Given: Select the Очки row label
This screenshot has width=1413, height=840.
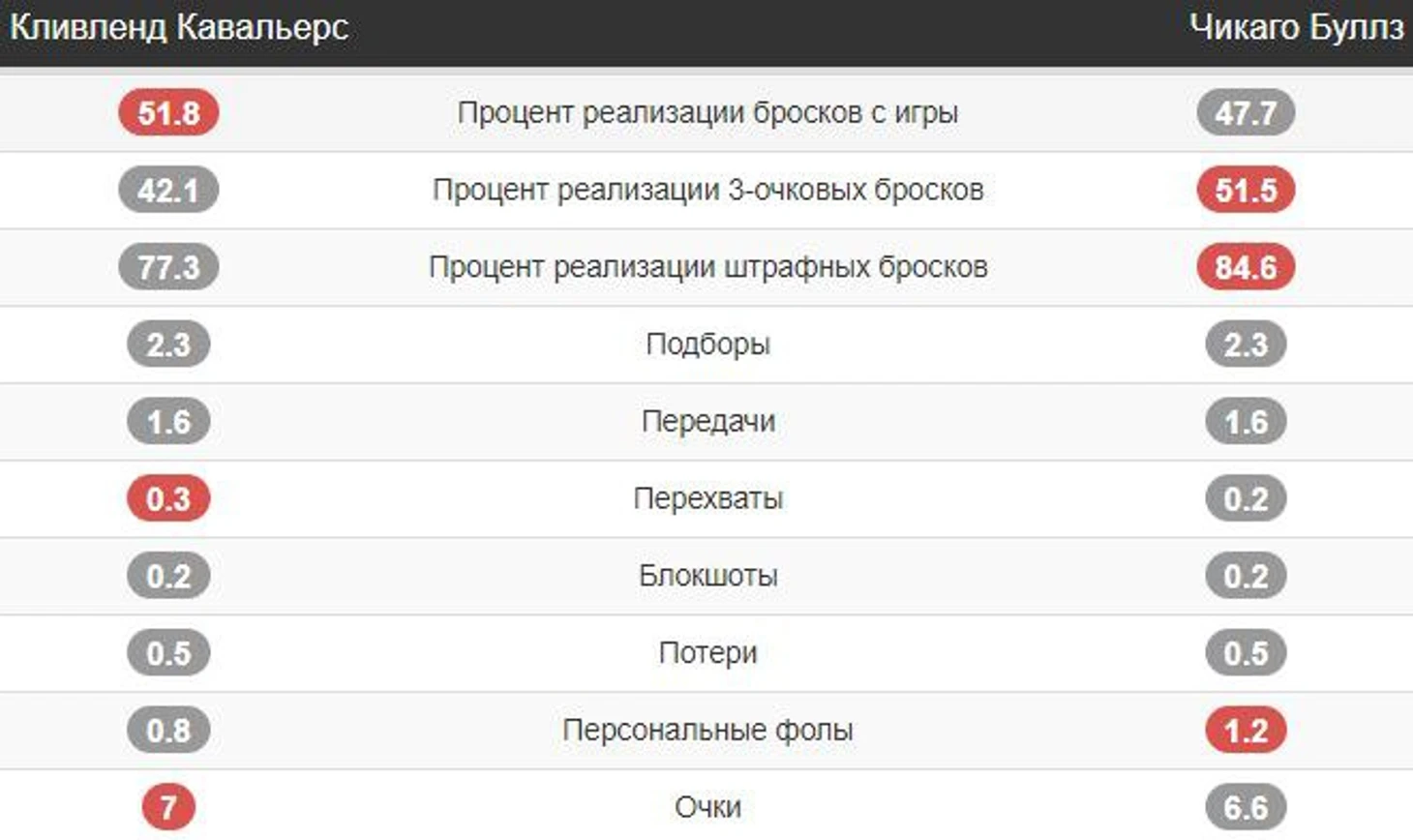Looking at the screenshot, I should 707,807.
